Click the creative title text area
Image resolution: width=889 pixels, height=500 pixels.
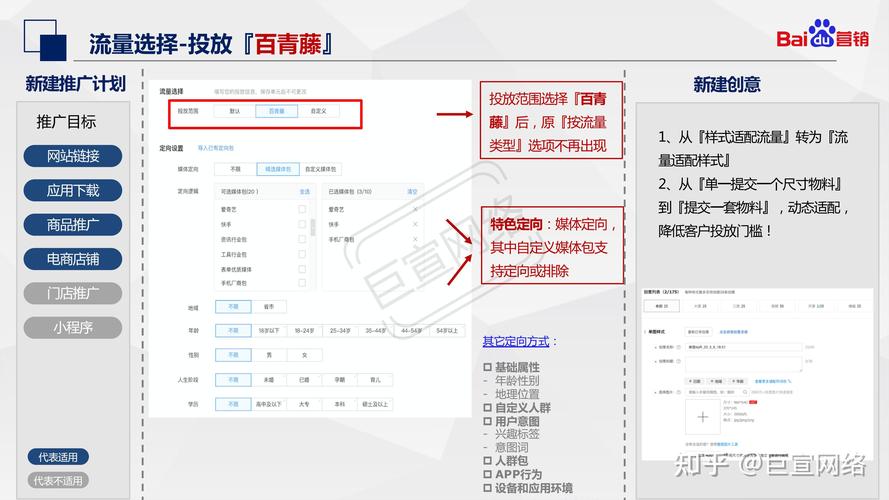pyautogui.click(x=743, y=364)
